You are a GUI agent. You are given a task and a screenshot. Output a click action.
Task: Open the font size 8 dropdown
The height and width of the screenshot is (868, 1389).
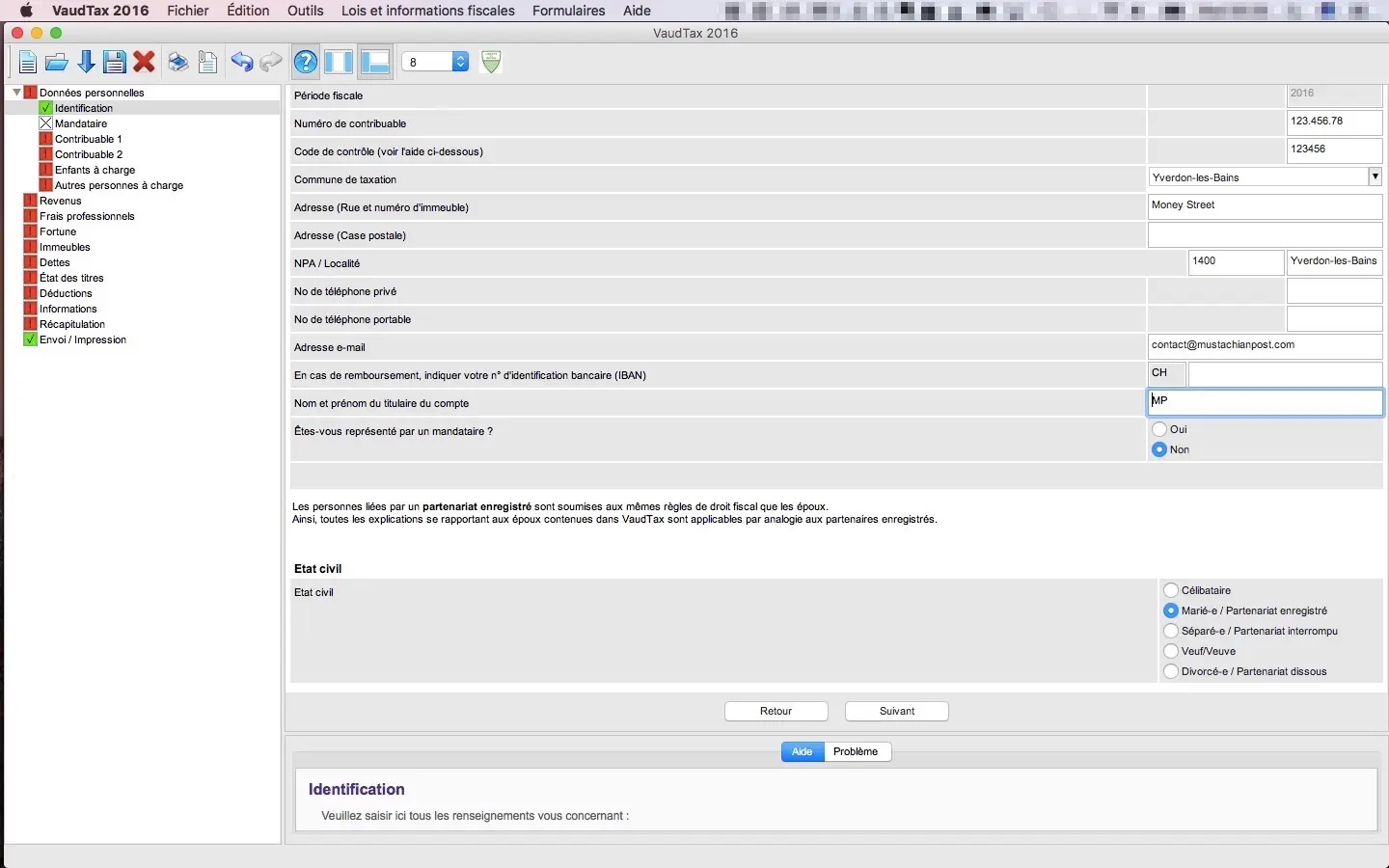point(435,62)
